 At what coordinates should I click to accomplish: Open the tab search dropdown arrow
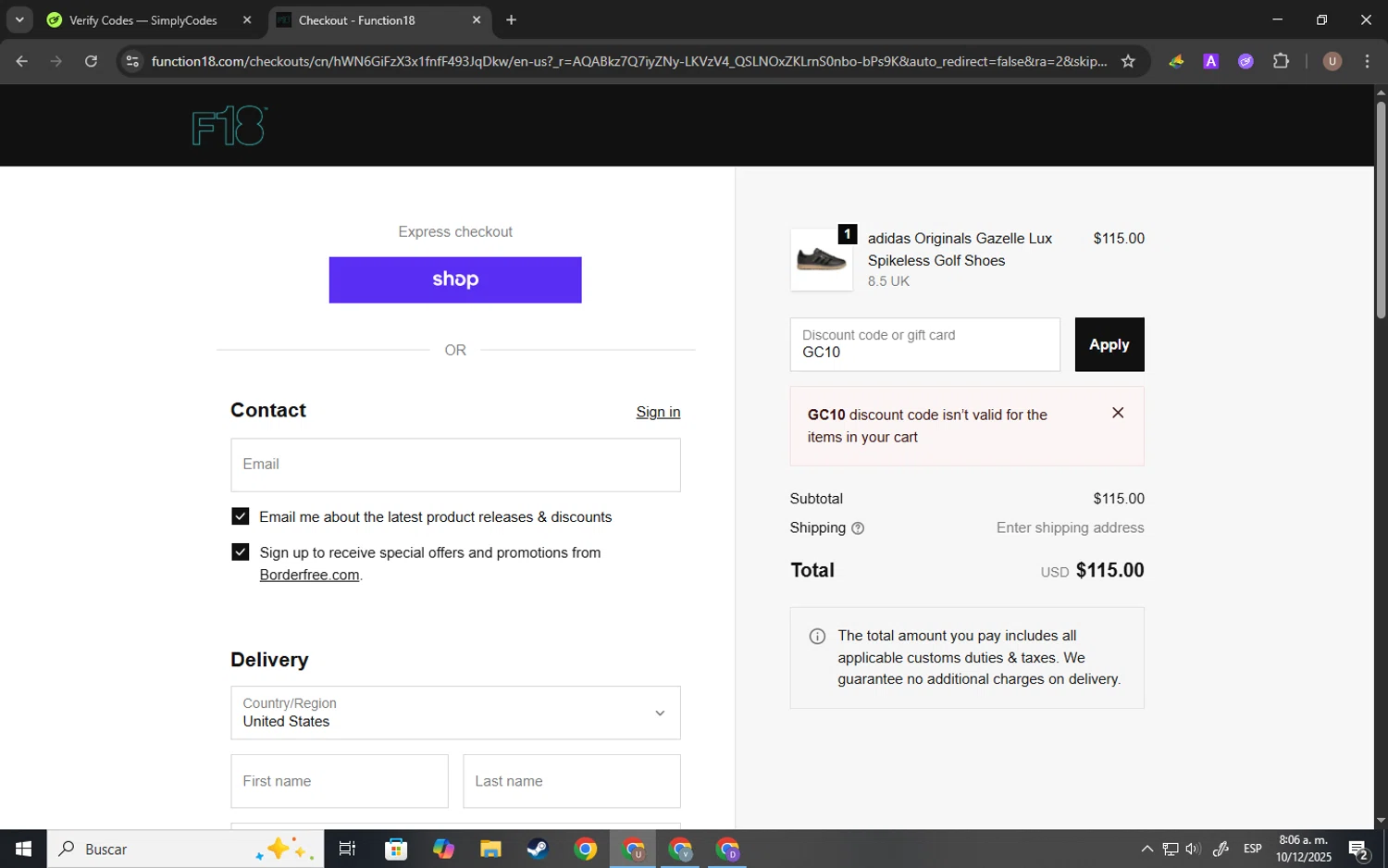coord(19,19)
